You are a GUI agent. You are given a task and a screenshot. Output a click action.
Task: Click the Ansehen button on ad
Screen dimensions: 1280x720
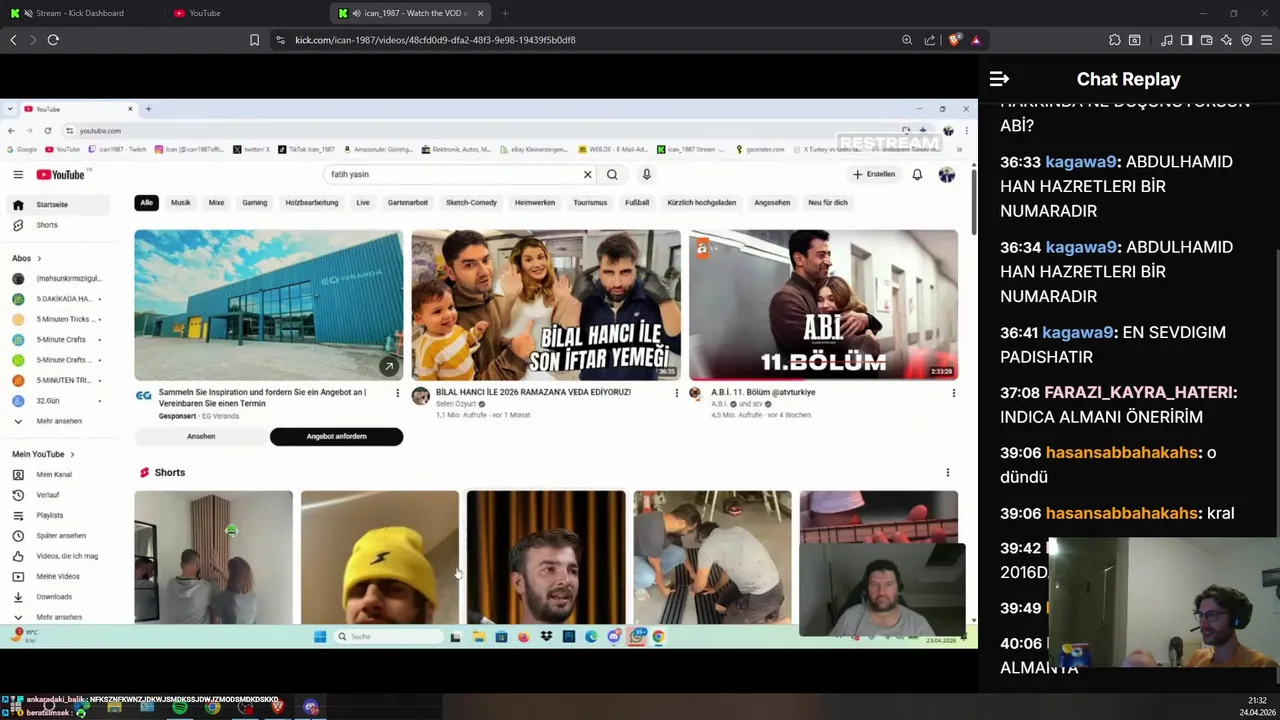click(x=201, y=436)
